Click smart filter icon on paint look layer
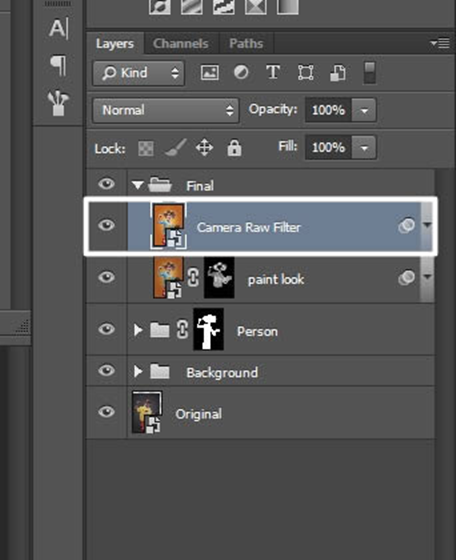The height and width of the screenshot is (560, 456). [406, 278]
